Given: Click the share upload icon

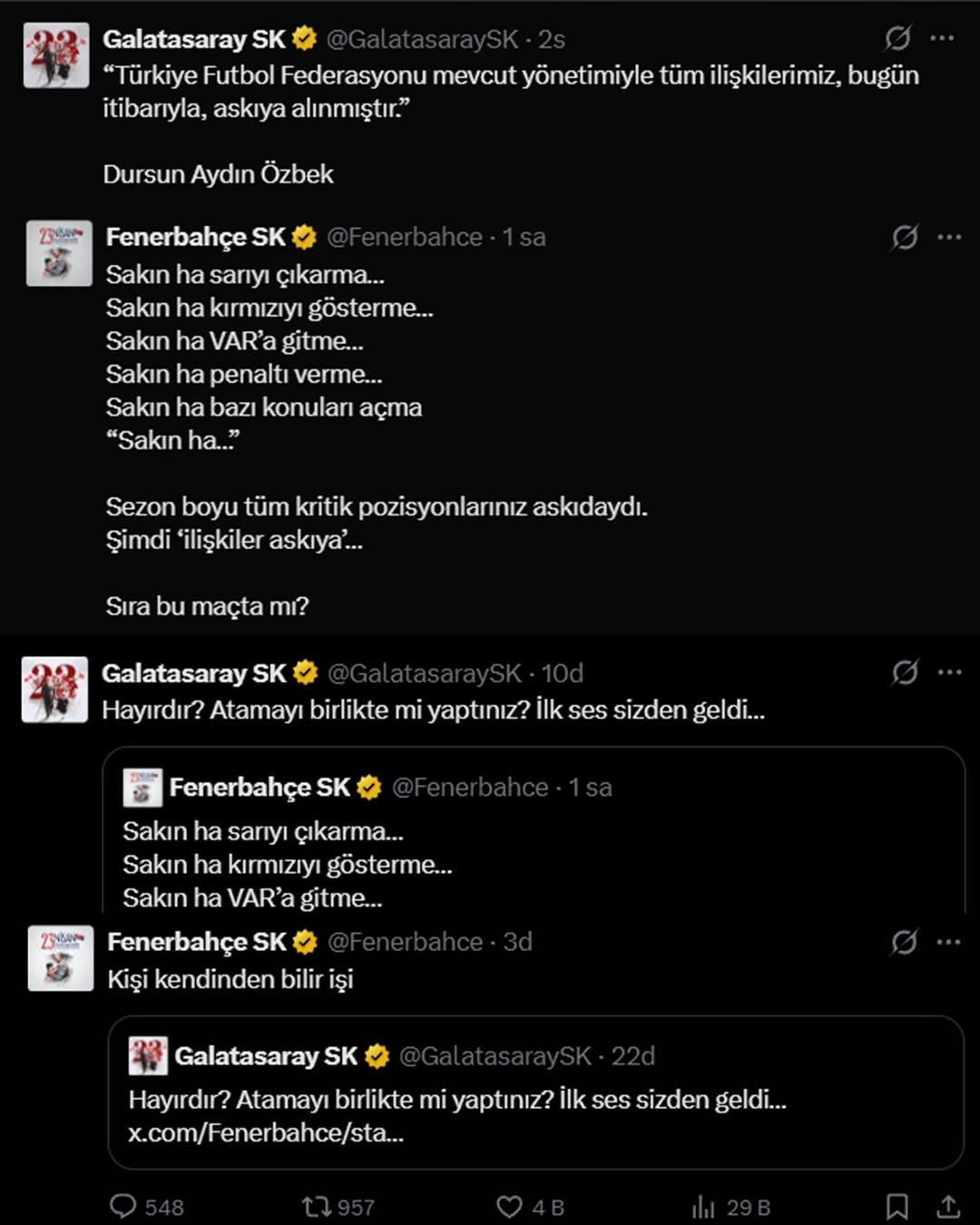Looking at the screenshot, I should pyautogui.click(x=948, y=1206).
